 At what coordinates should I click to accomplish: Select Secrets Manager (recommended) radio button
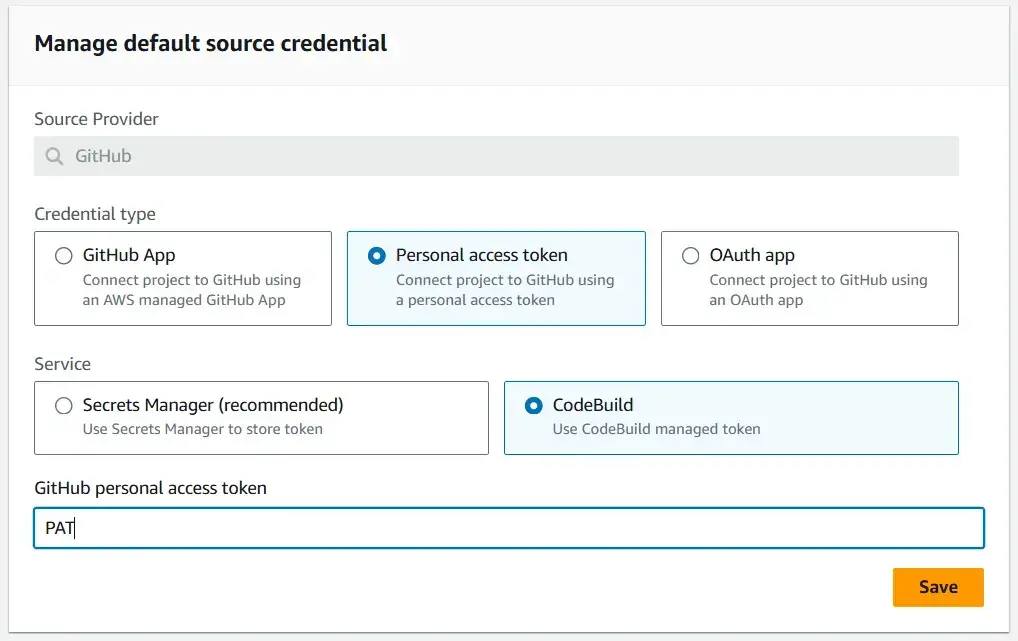64,406
